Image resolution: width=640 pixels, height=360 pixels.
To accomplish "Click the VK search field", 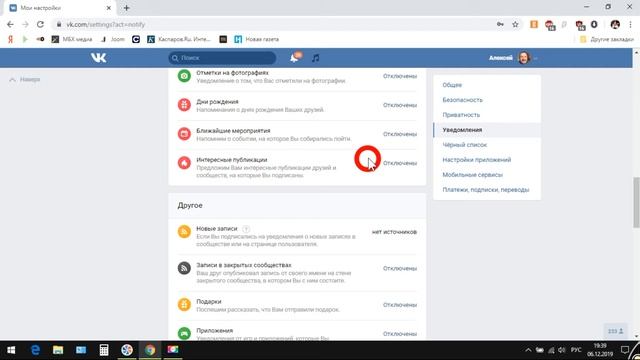I will click(x=222, y=58).
